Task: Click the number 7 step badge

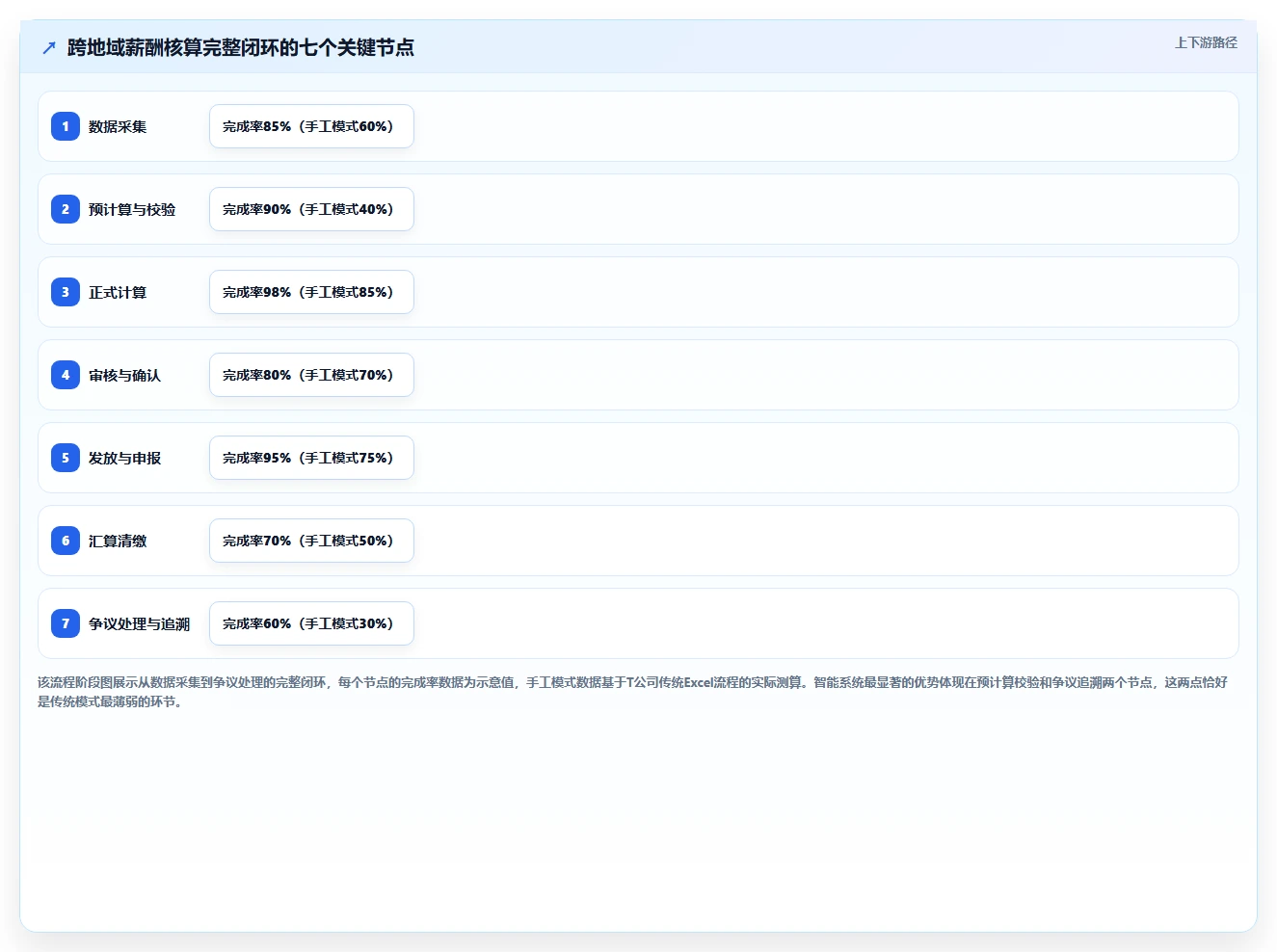Action: pos(66,623)
